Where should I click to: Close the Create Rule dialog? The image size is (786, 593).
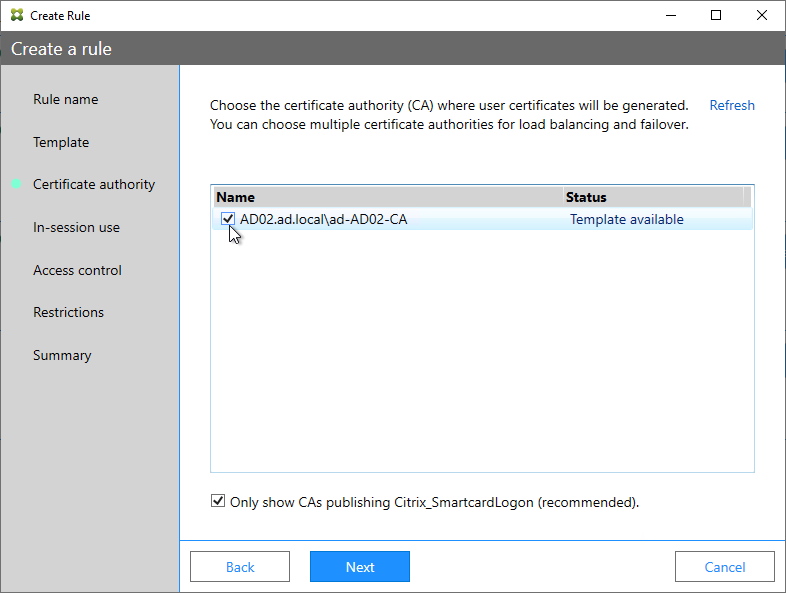coord(761,15)
